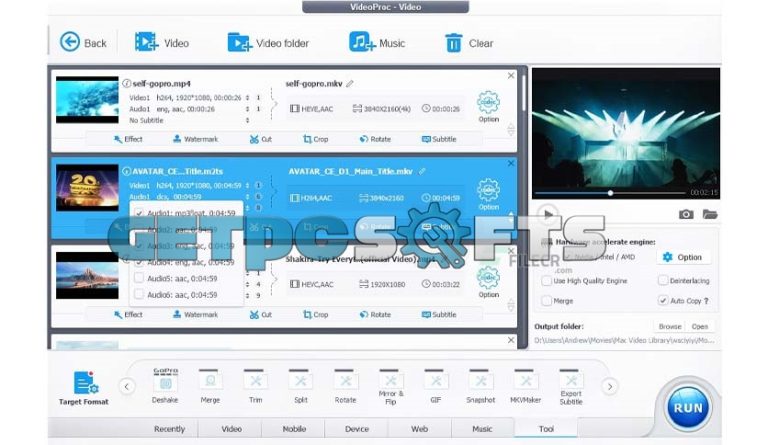Expand Video1 track selector for AVATAR
The width and height of the screenshot is (768, 445).
click(247, 186)
